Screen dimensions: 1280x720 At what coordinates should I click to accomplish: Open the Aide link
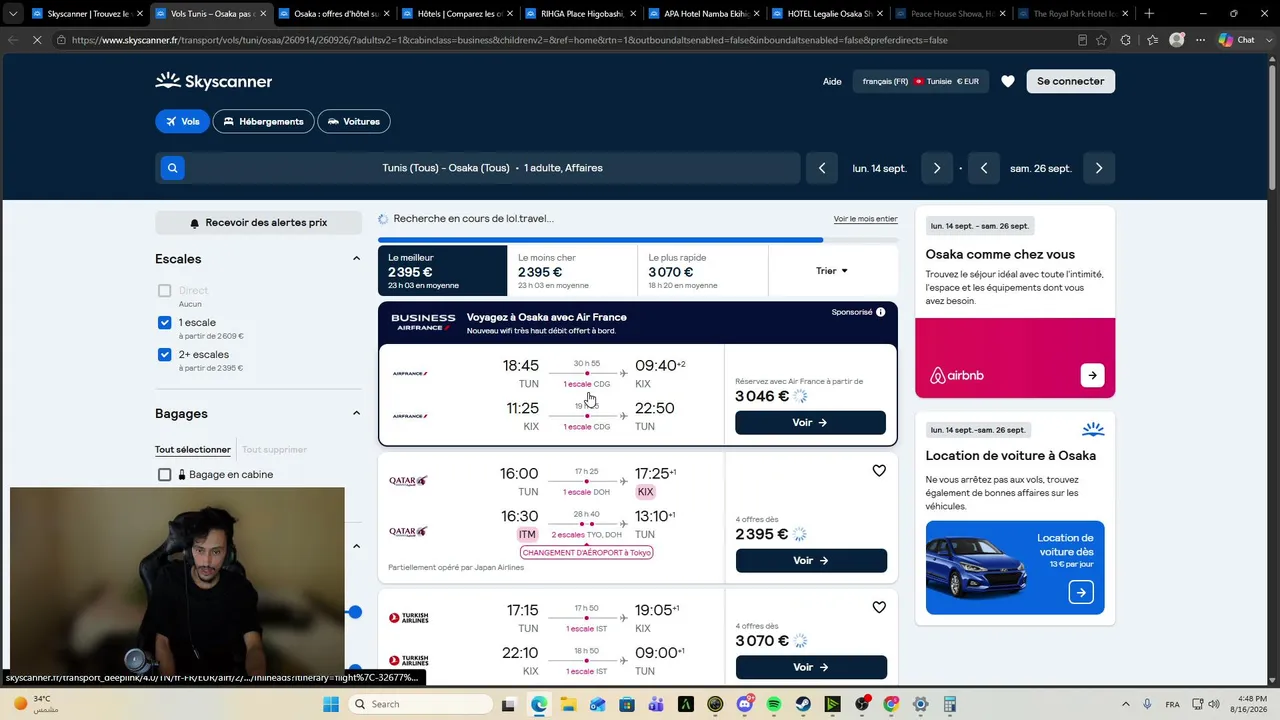click(x=832, y=81)
